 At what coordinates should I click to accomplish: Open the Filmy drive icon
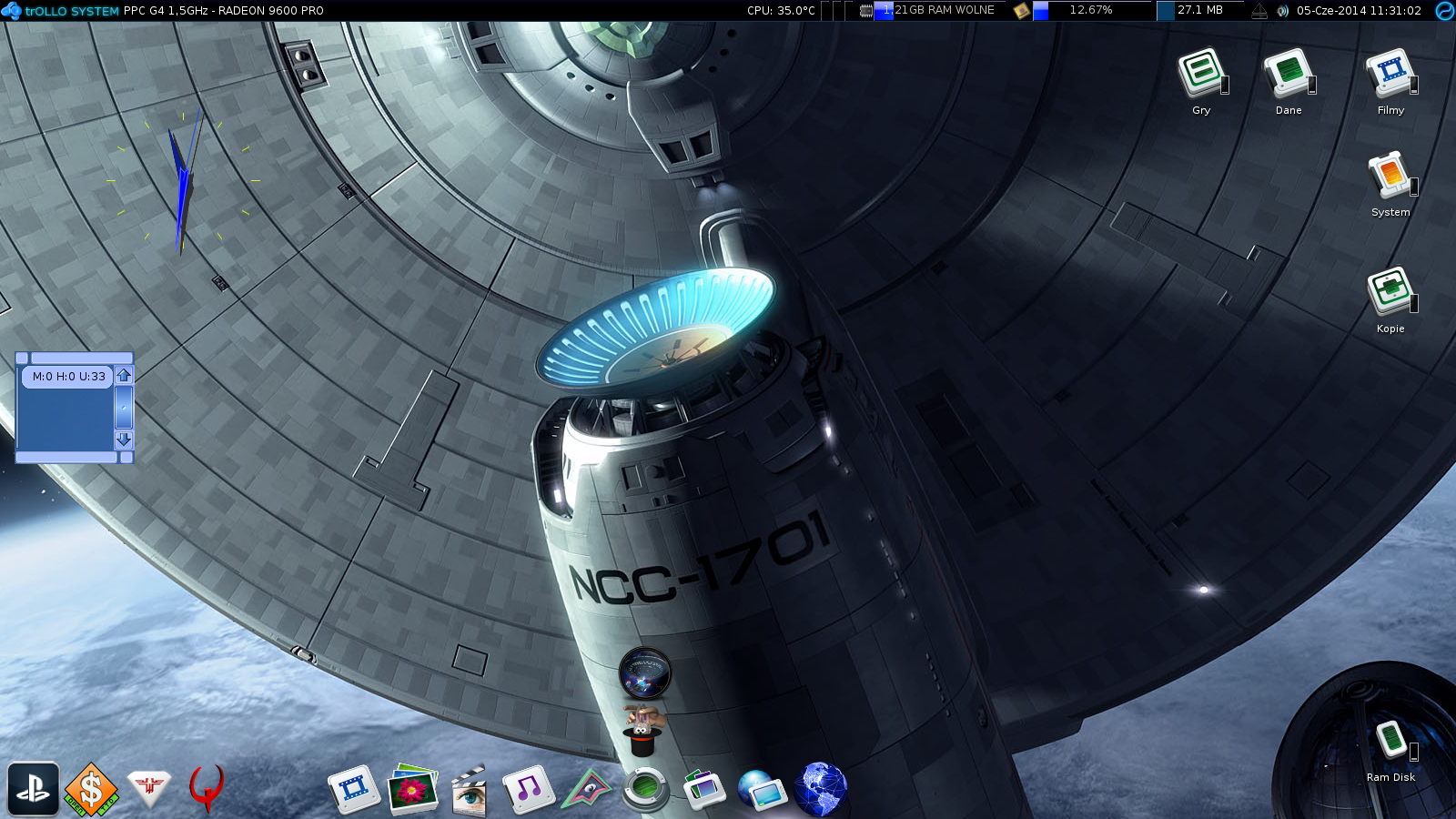pyautogui.click(x=1390, y=73)
